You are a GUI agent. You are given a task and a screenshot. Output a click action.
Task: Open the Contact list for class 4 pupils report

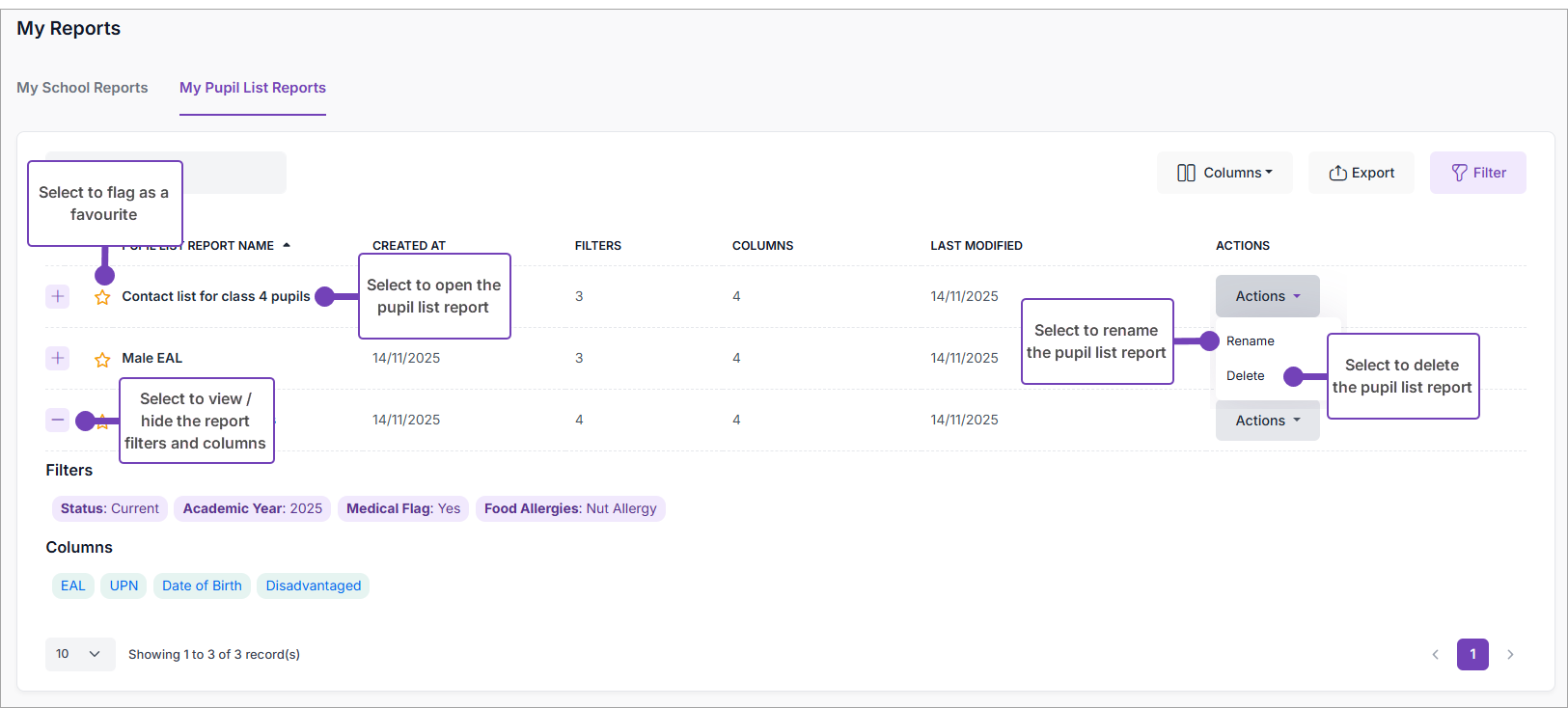click(215, 296)
